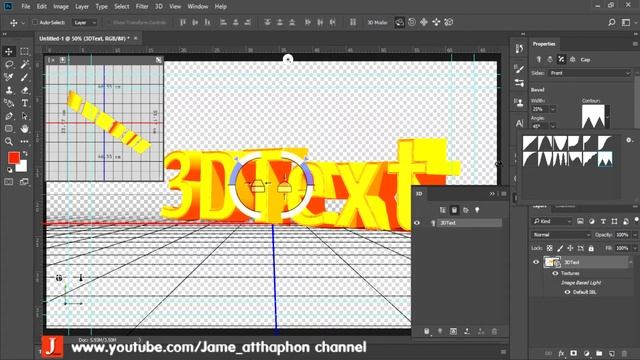Click the add layer style fx icon
The height and width of the screenshot is (360, 640).
click(x=561, y=353)
